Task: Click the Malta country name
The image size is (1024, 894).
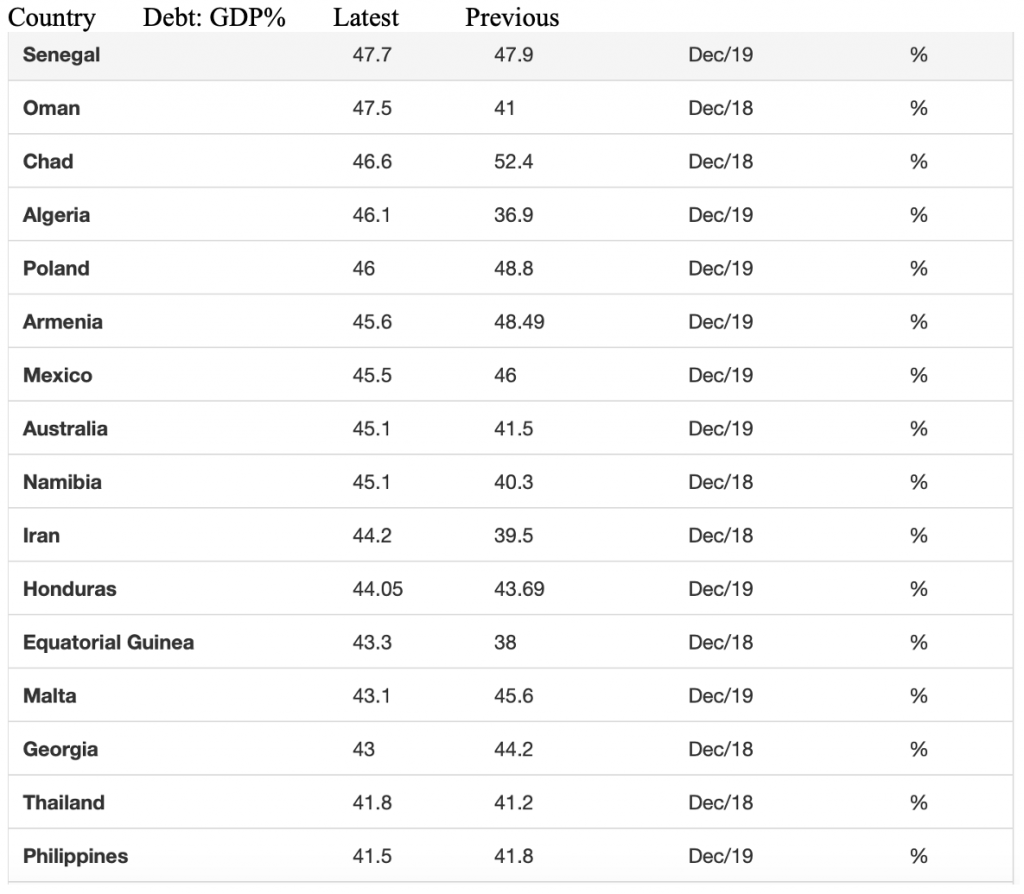Action: pyautogui.click(x=50, y=696)
